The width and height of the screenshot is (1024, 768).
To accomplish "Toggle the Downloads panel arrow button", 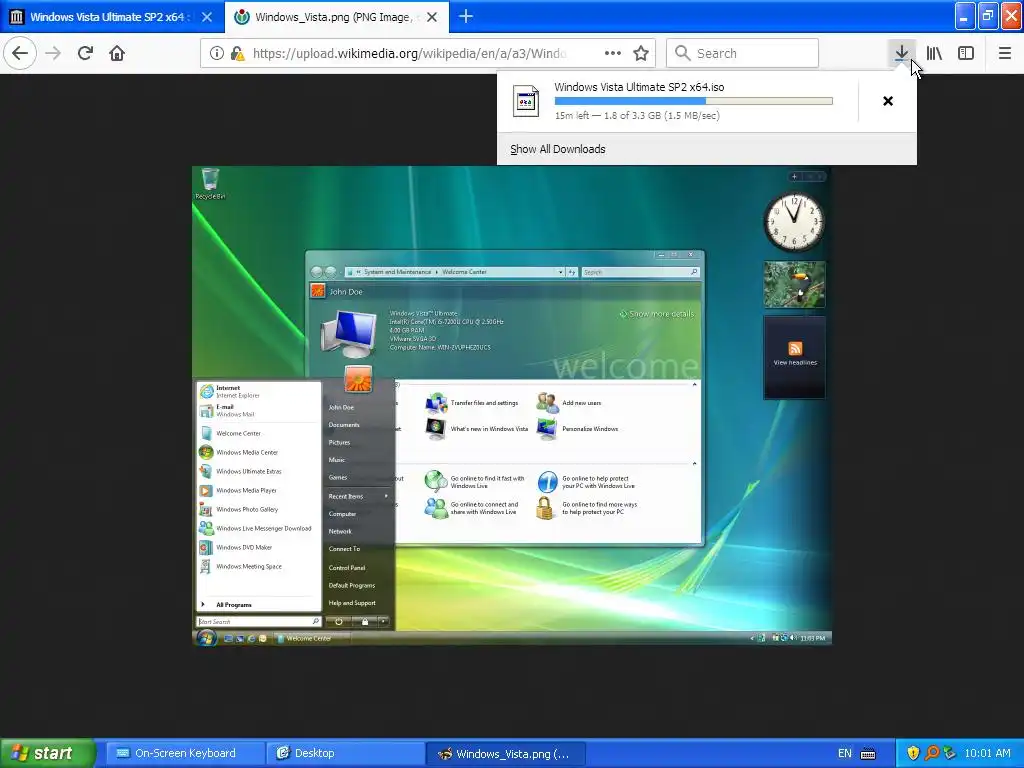I will click(901, 53).
